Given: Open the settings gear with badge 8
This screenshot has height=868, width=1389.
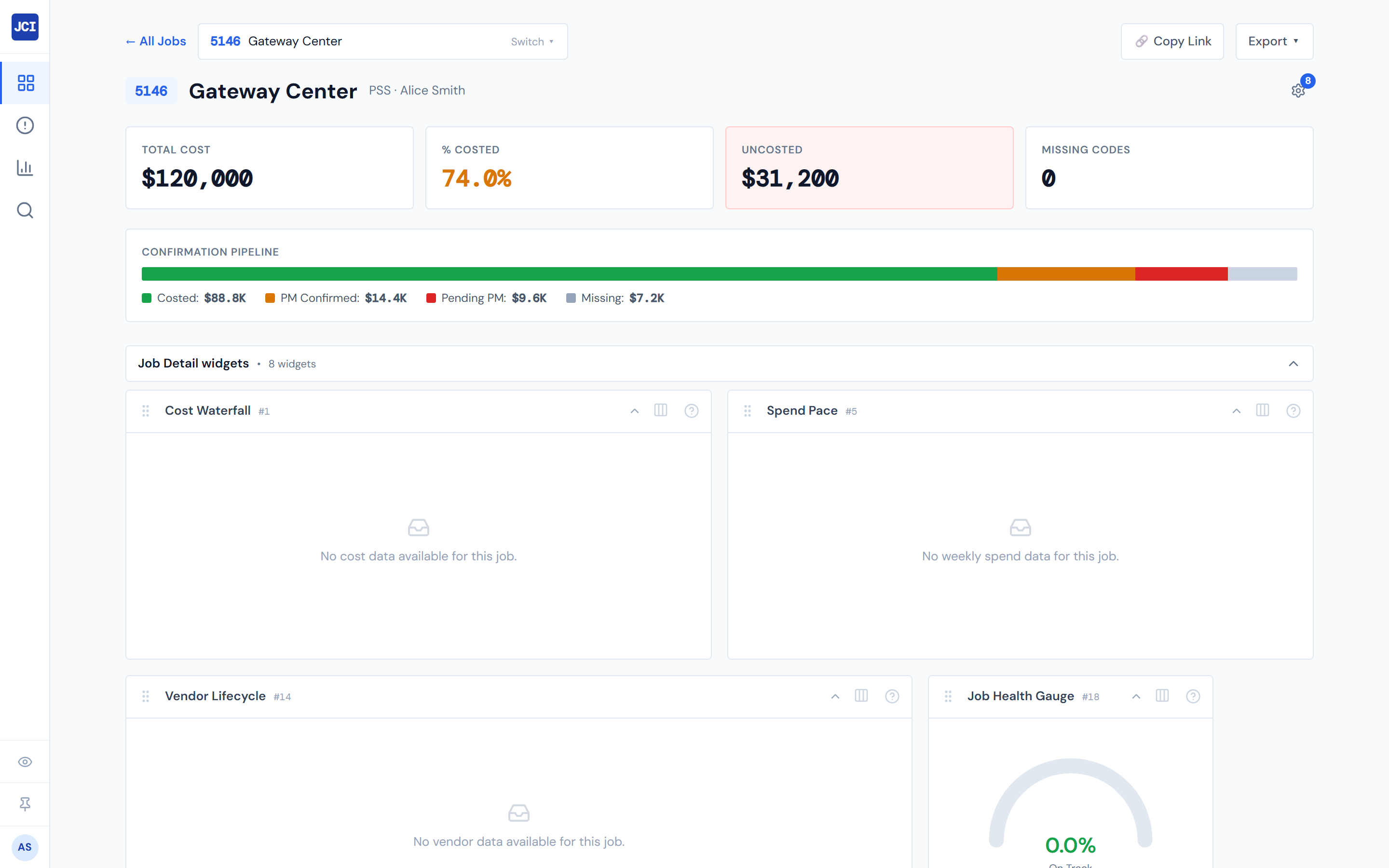Looking at the screenshot, I should (x=1298, y=91).
